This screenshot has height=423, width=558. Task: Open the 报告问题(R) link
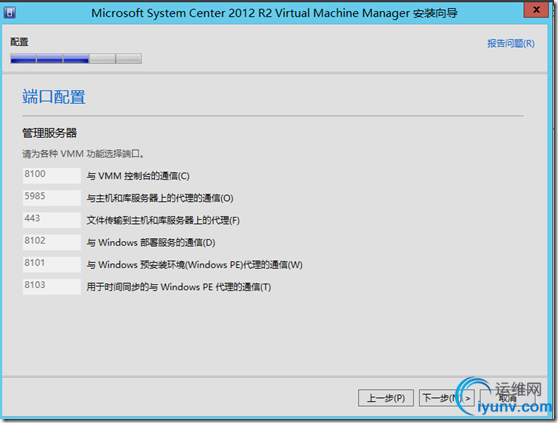[511, 43]
